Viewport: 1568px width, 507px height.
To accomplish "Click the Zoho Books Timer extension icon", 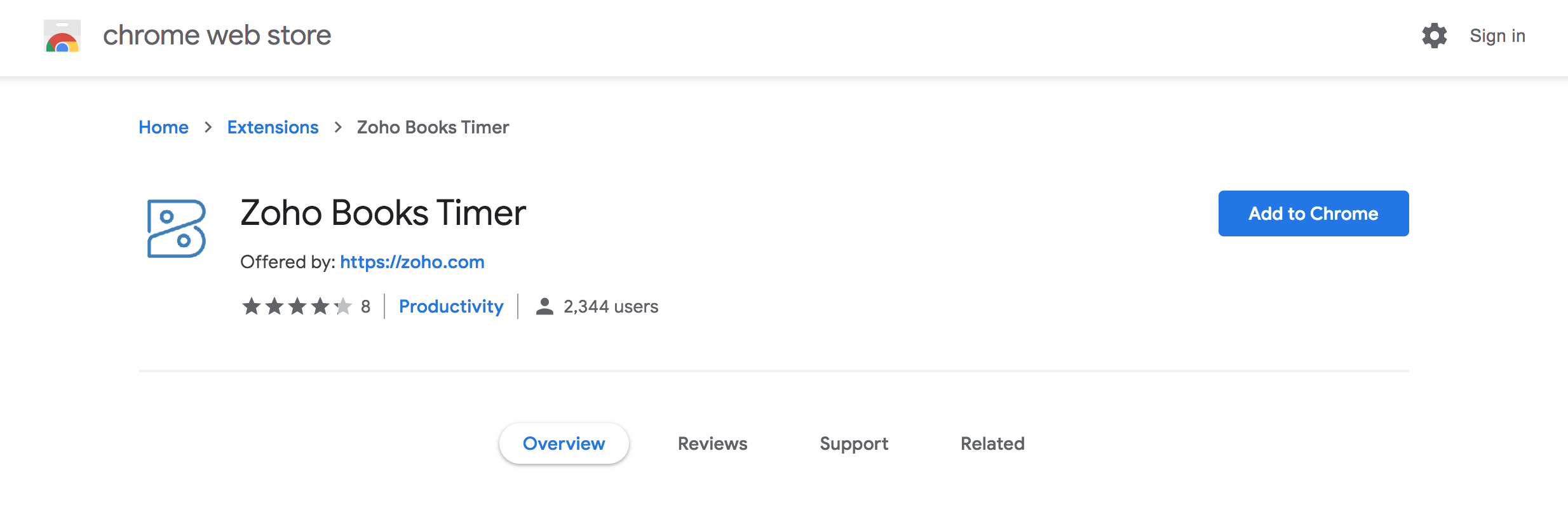I will (177, 227).
